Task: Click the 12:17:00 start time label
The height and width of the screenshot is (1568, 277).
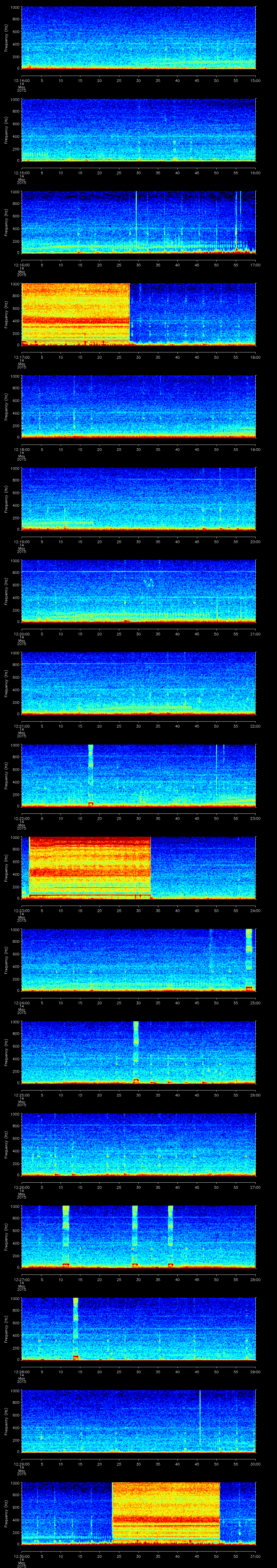Action: click(x=21, y=357)
